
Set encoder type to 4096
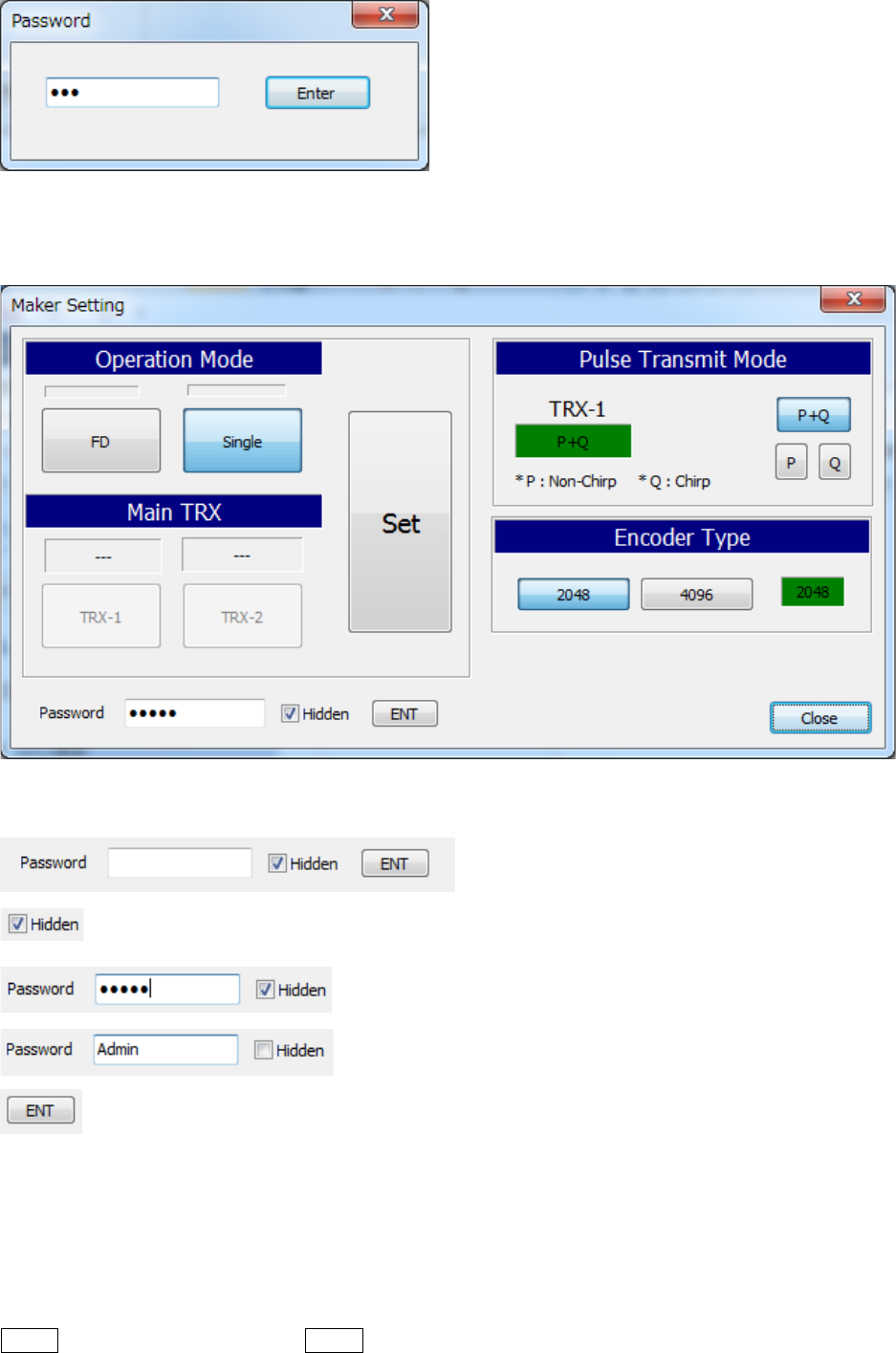point(696,594)
